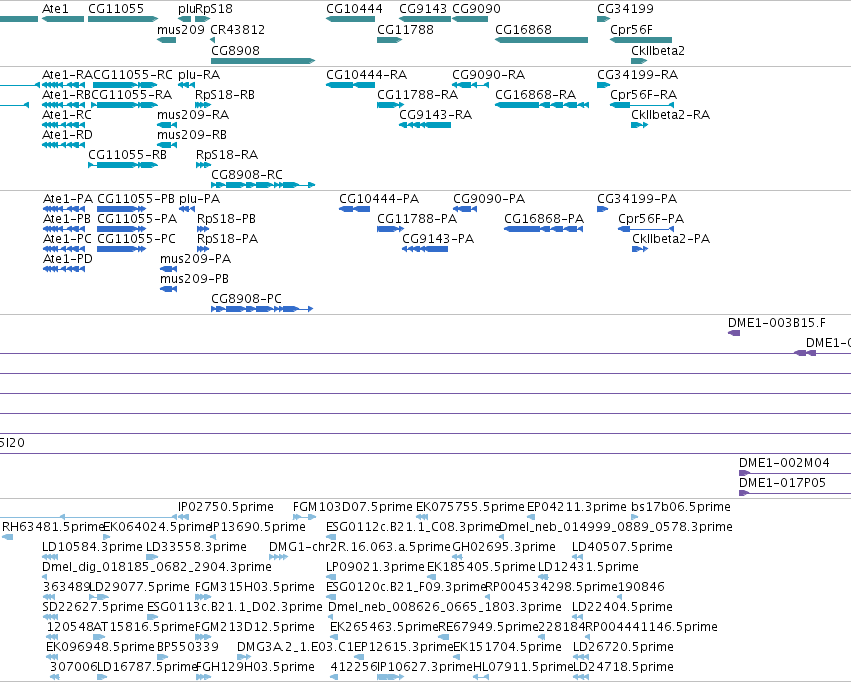This screenshot has height=682, width=851.
Task: Click protein CG8908-PC feature
Action: 262,309
